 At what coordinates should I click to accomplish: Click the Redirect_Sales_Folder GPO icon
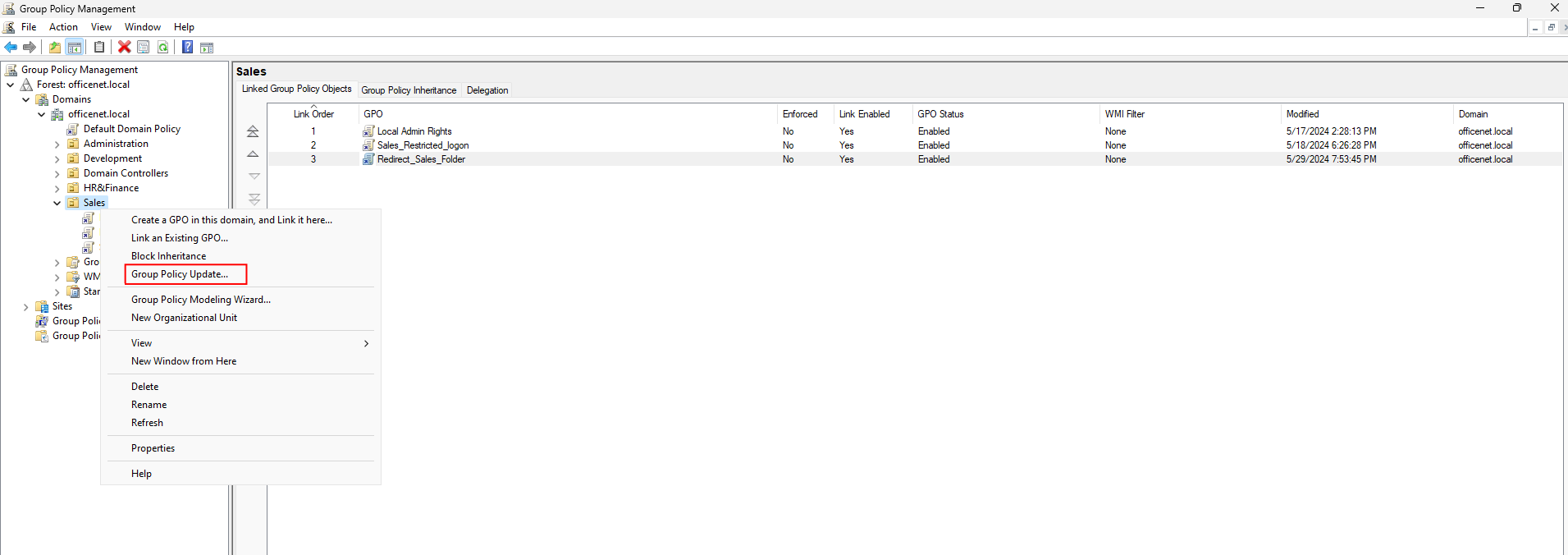(369, 159)
